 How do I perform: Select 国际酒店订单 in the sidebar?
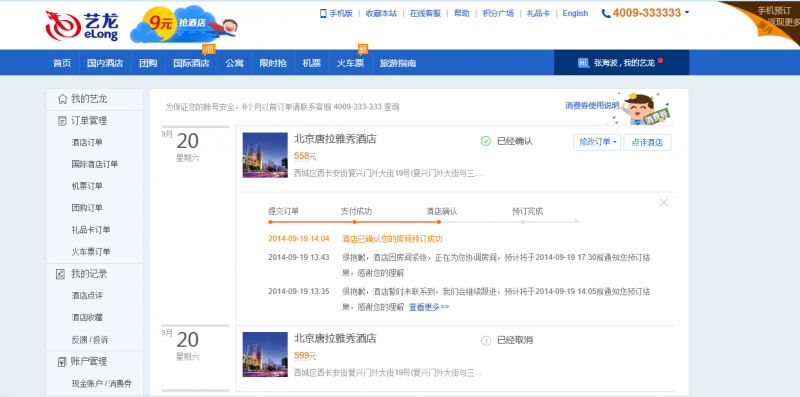(95, 164)
